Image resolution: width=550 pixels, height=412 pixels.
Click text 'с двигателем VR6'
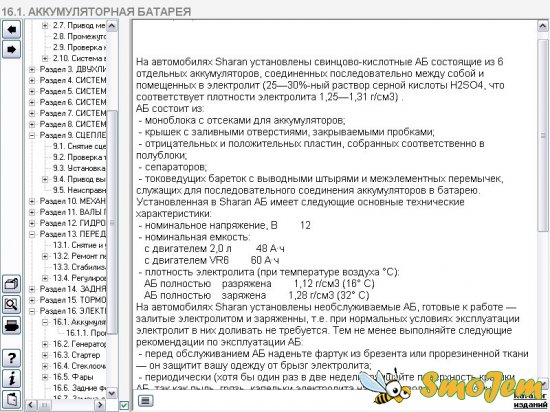point(186,261)
